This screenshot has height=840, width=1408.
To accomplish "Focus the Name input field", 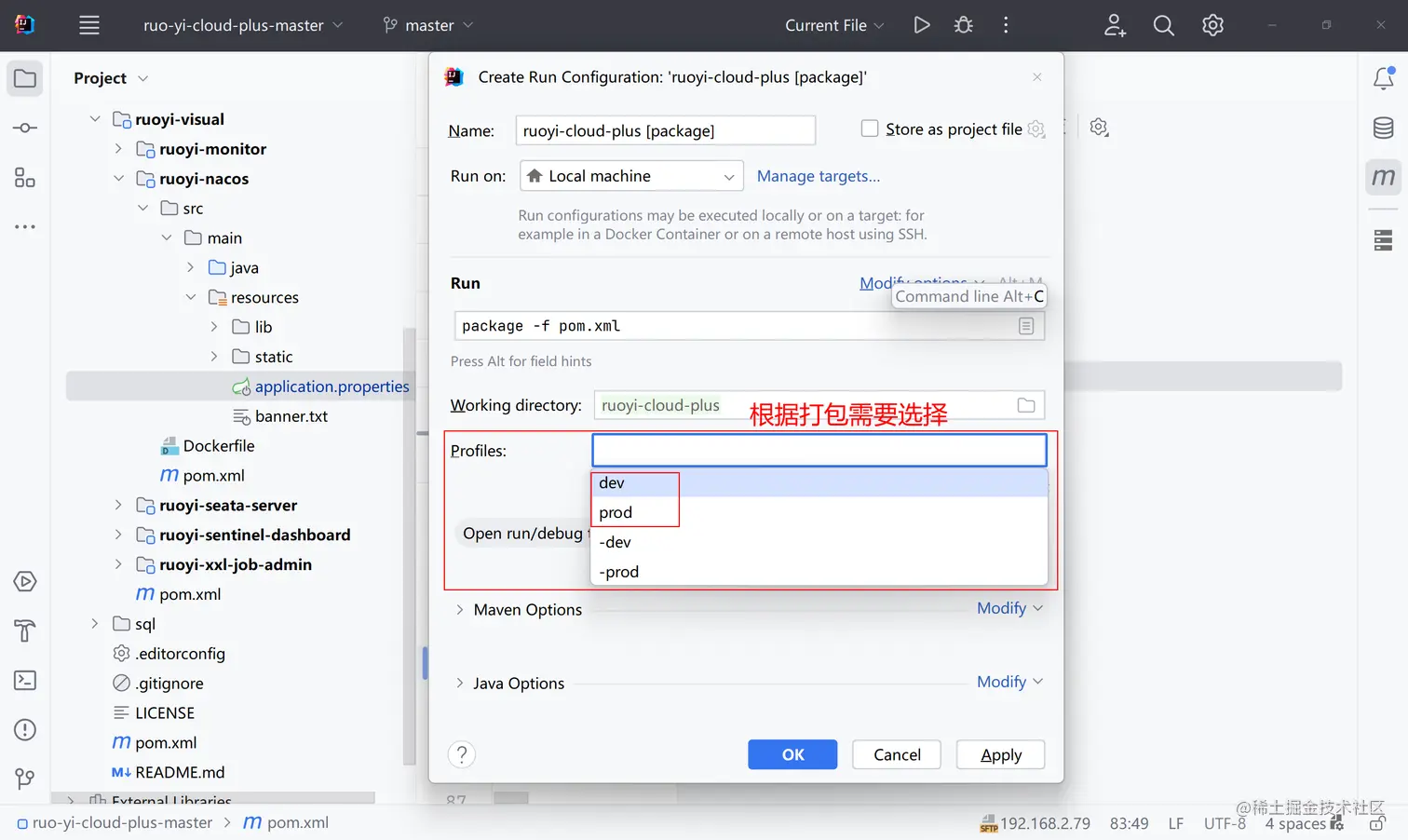I will tap(666, 130).
